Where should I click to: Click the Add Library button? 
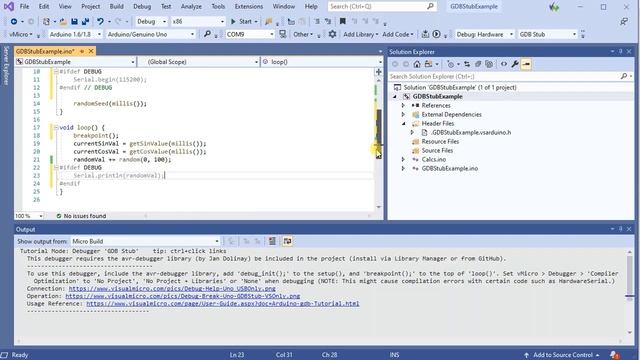tap(360, 34)
